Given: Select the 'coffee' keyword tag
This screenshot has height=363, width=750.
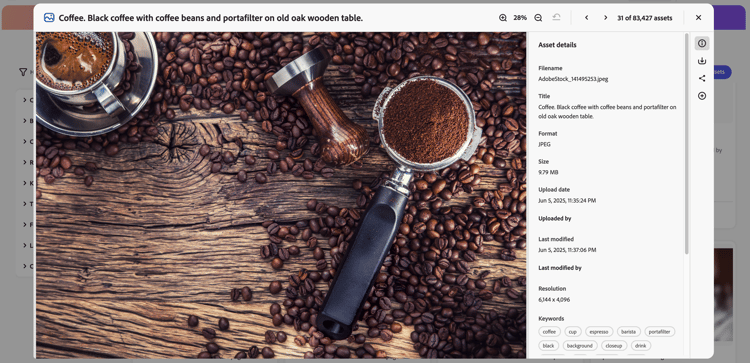Looking at the screenshot, I should pos(550,331).
